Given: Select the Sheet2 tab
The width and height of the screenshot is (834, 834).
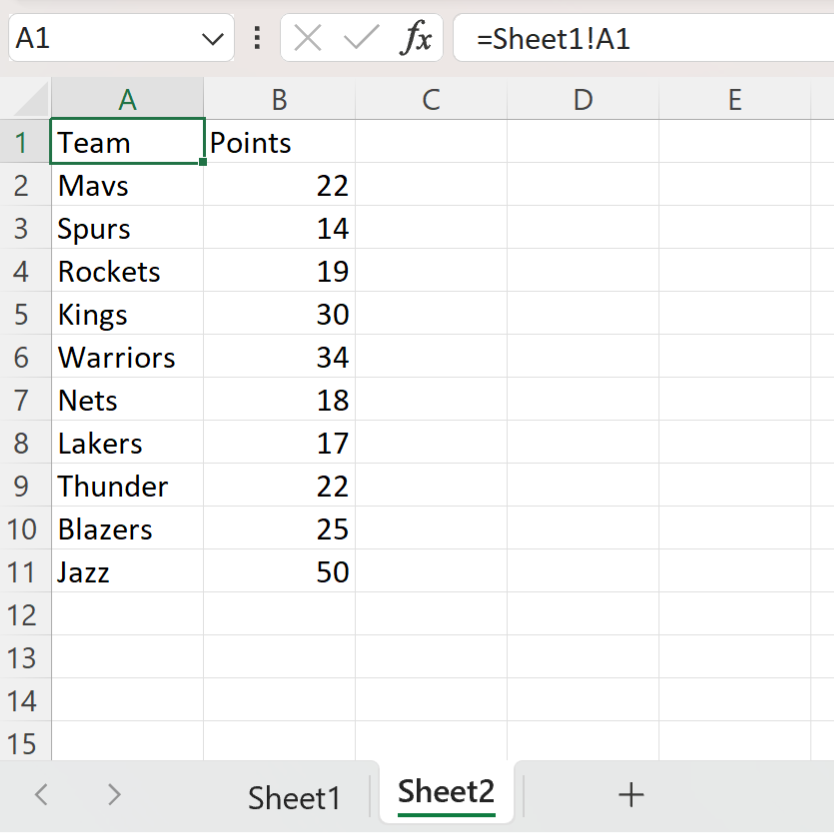Looking at the screenshot, I should point(446,792).
